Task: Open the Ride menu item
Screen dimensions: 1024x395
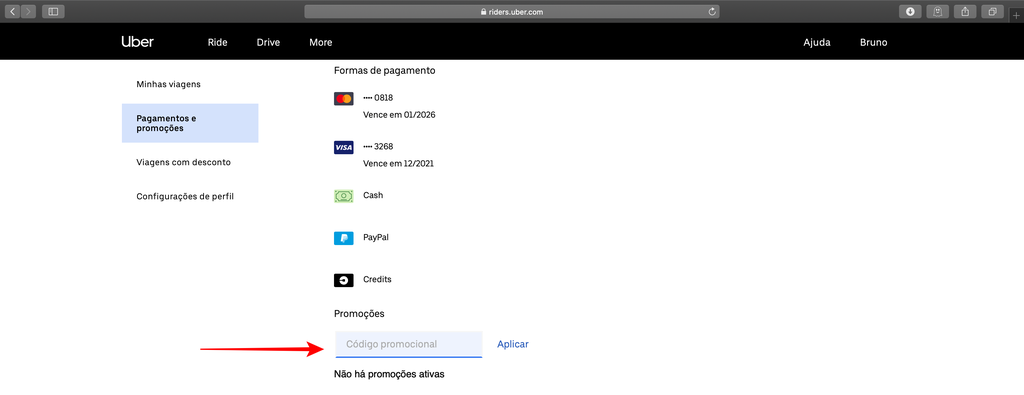Action: [x=217, y=42]
